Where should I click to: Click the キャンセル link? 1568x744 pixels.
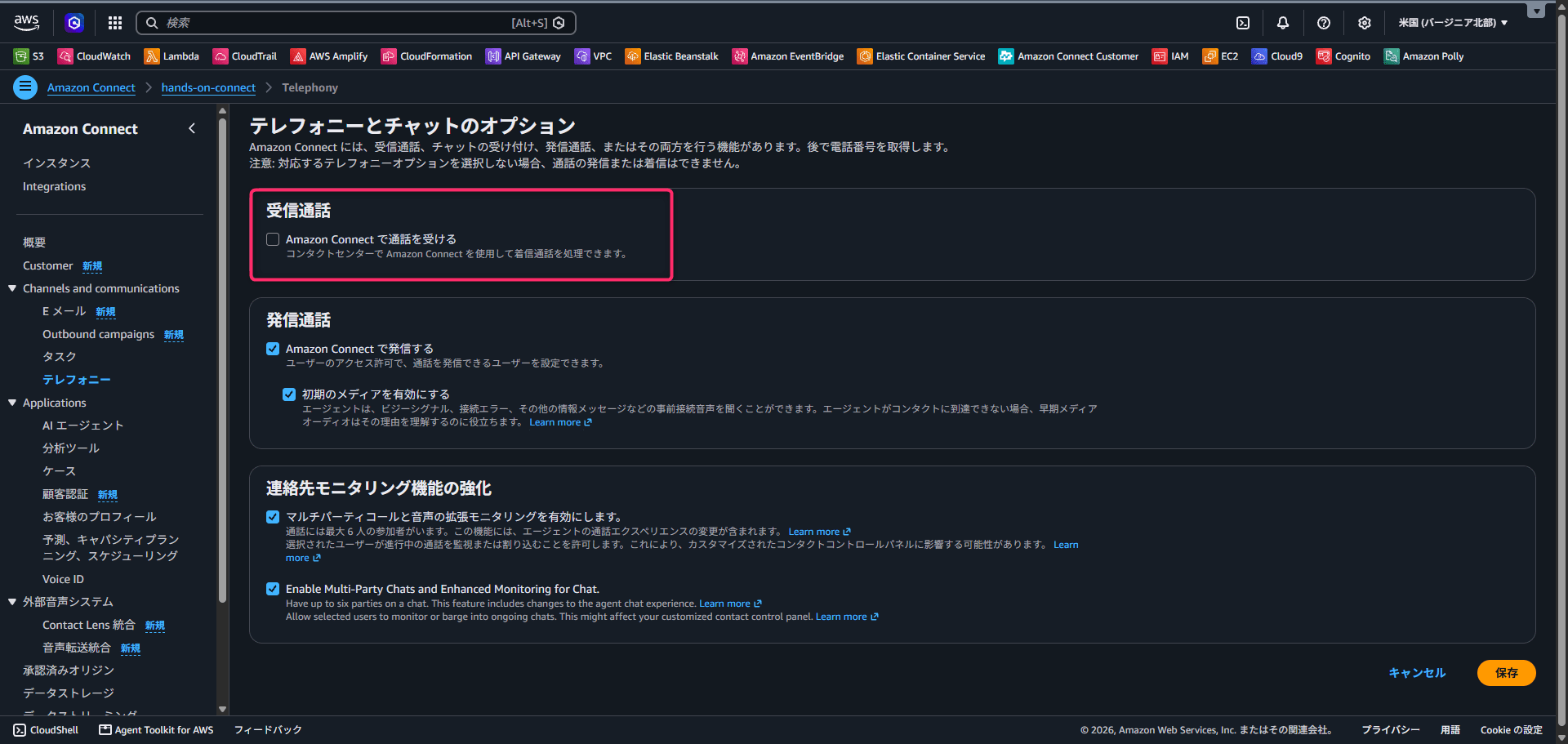coord(1417,673)
